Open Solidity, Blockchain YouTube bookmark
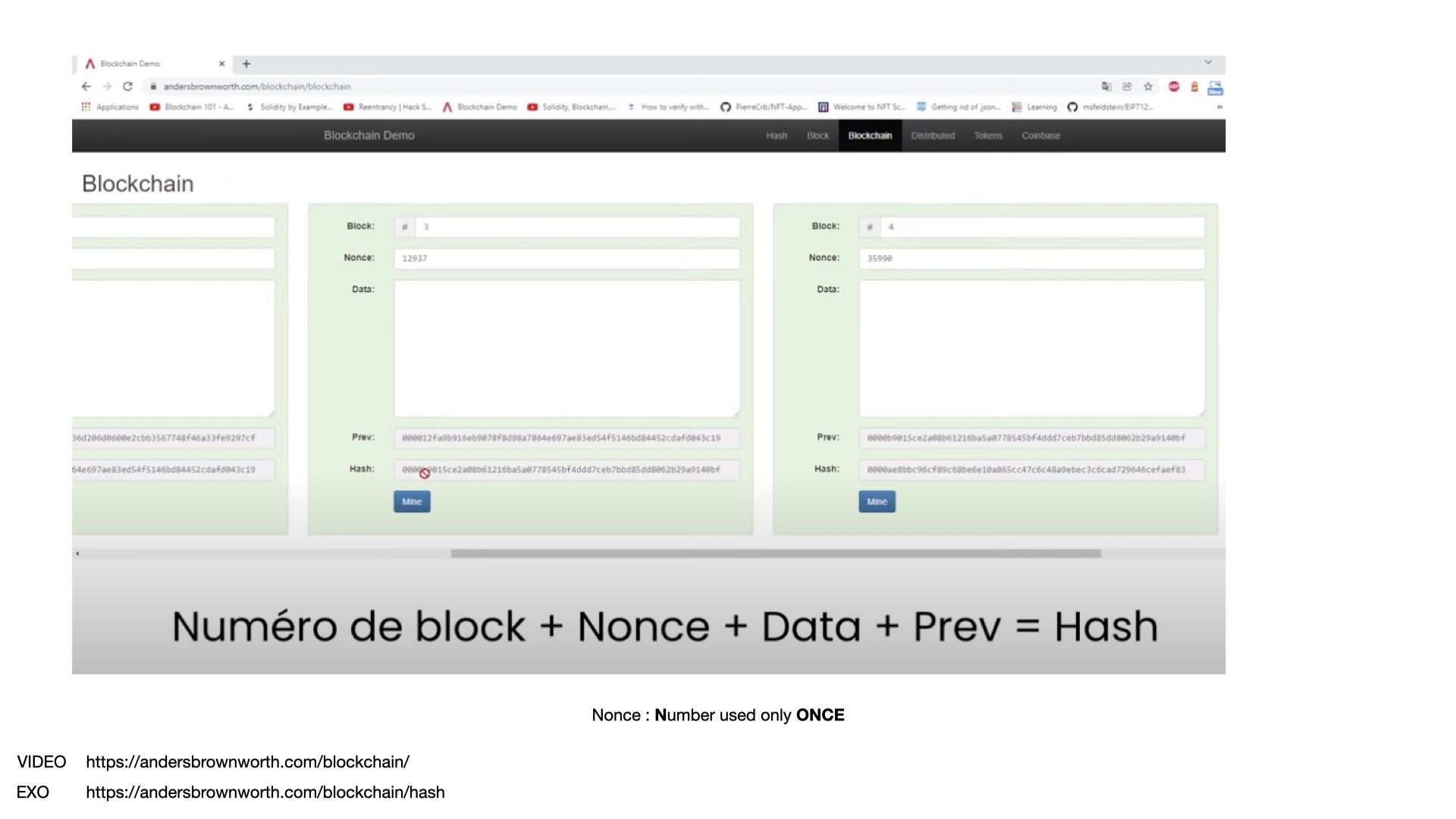Viewport: 1456px width, 819px height. tap(572, 107)
